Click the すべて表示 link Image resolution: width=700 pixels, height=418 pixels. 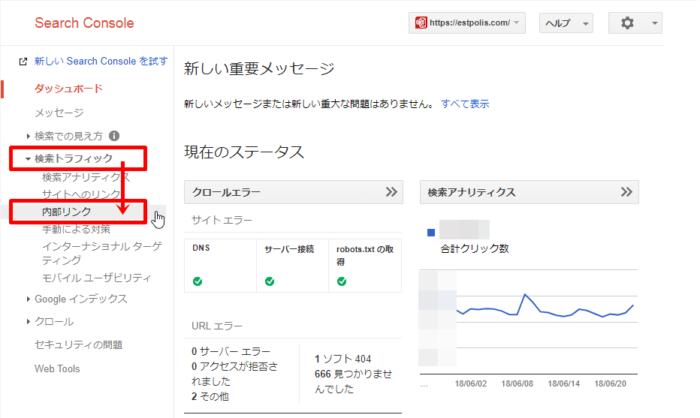pos(465,104)
